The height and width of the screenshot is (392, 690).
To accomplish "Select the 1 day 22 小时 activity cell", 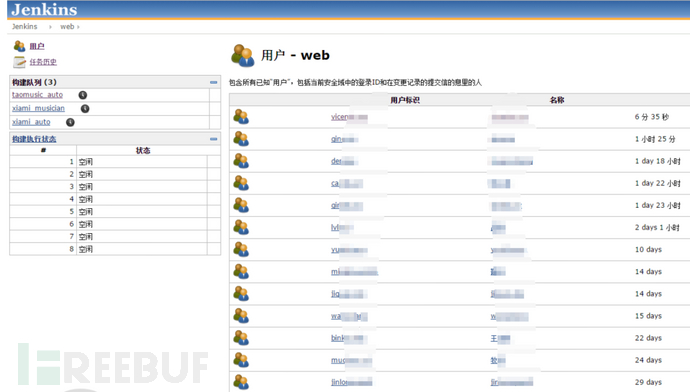I will [x=657, y=183].
